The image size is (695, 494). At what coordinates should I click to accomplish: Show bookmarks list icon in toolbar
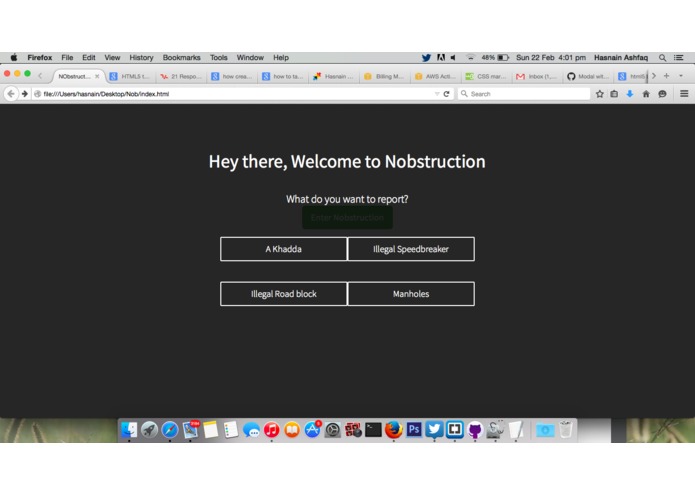pyautogui.click(x=614, y=94)
